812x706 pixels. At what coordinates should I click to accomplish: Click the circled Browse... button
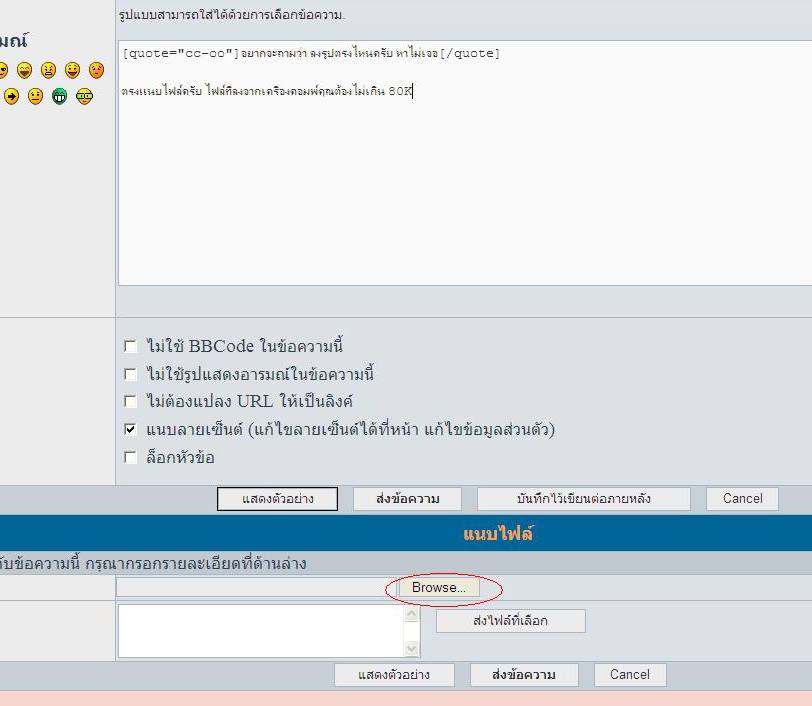coord(439,587)
